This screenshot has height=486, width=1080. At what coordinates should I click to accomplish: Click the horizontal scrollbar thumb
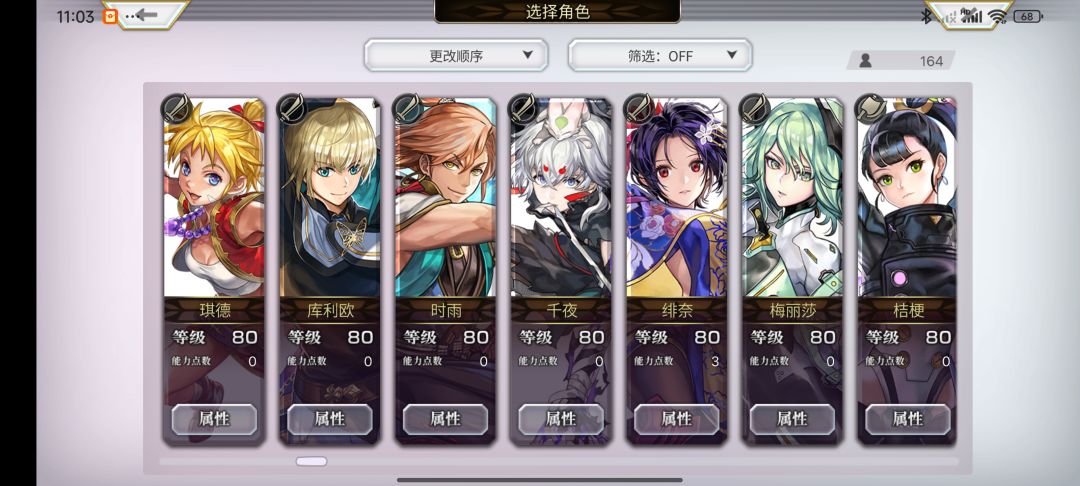[311, 461]
